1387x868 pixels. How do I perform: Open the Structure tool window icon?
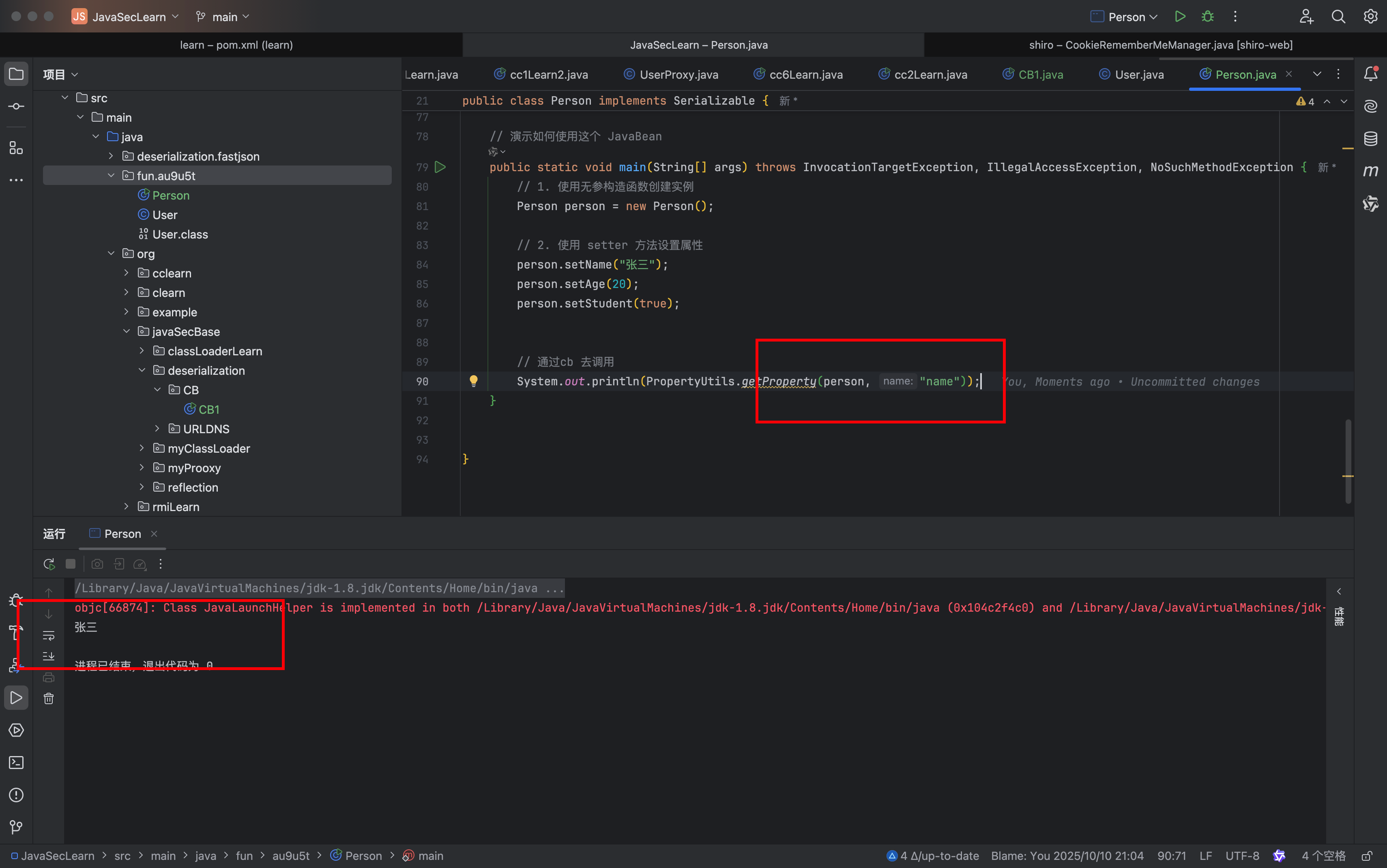point(16,148)
